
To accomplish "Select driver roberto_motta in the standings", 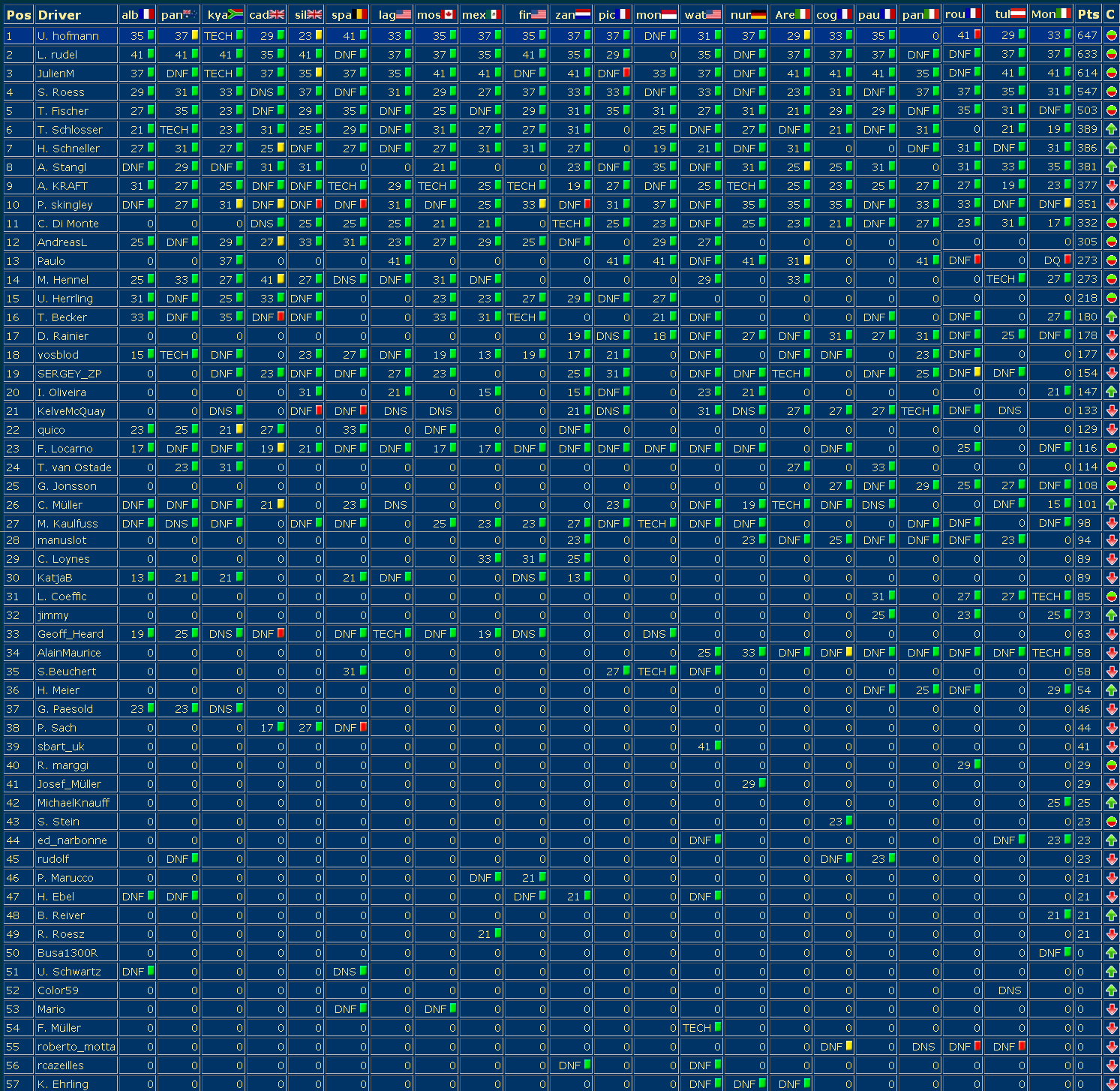I will point(76,1047).
